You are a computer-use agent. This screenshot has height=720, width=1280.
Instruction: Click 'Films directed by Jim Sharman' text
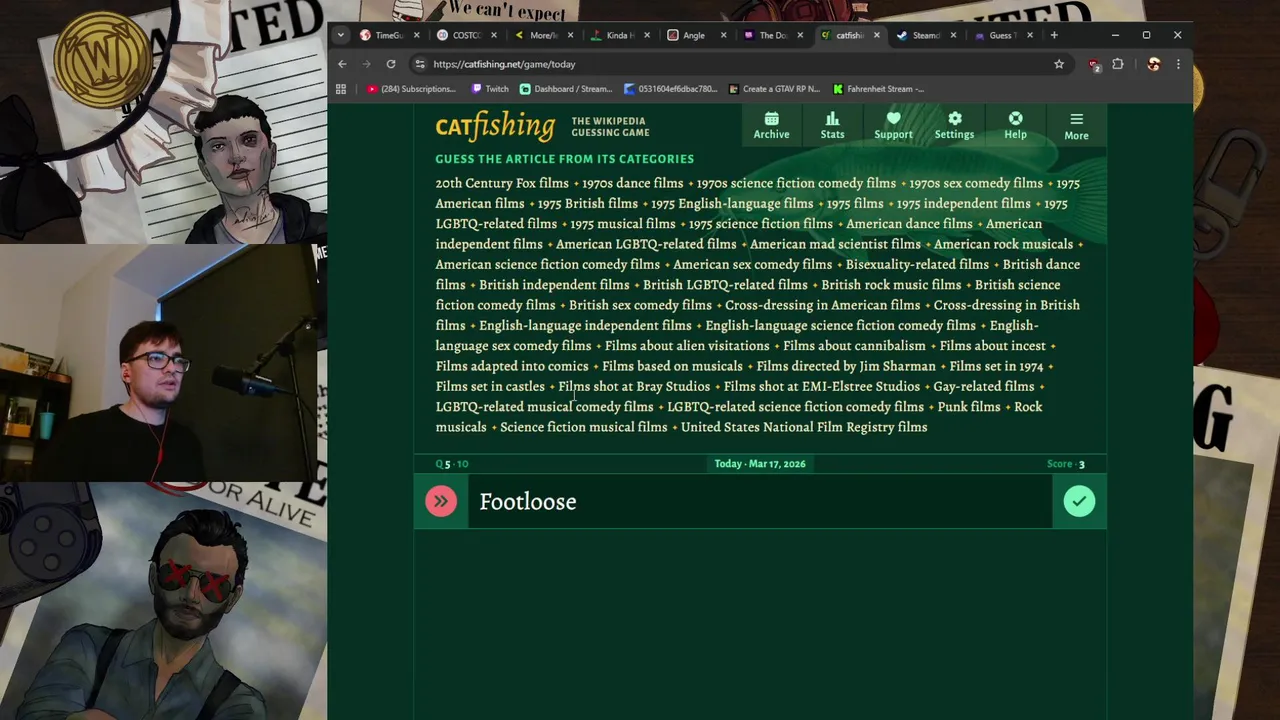coord(846,366)
